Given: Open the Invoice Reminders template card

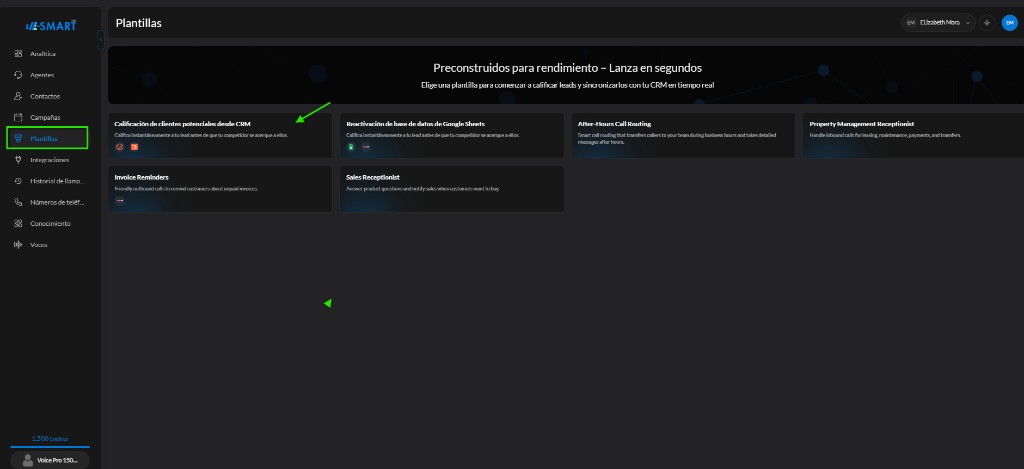Looking at the screenshot, I should click(x=220, y=189).
